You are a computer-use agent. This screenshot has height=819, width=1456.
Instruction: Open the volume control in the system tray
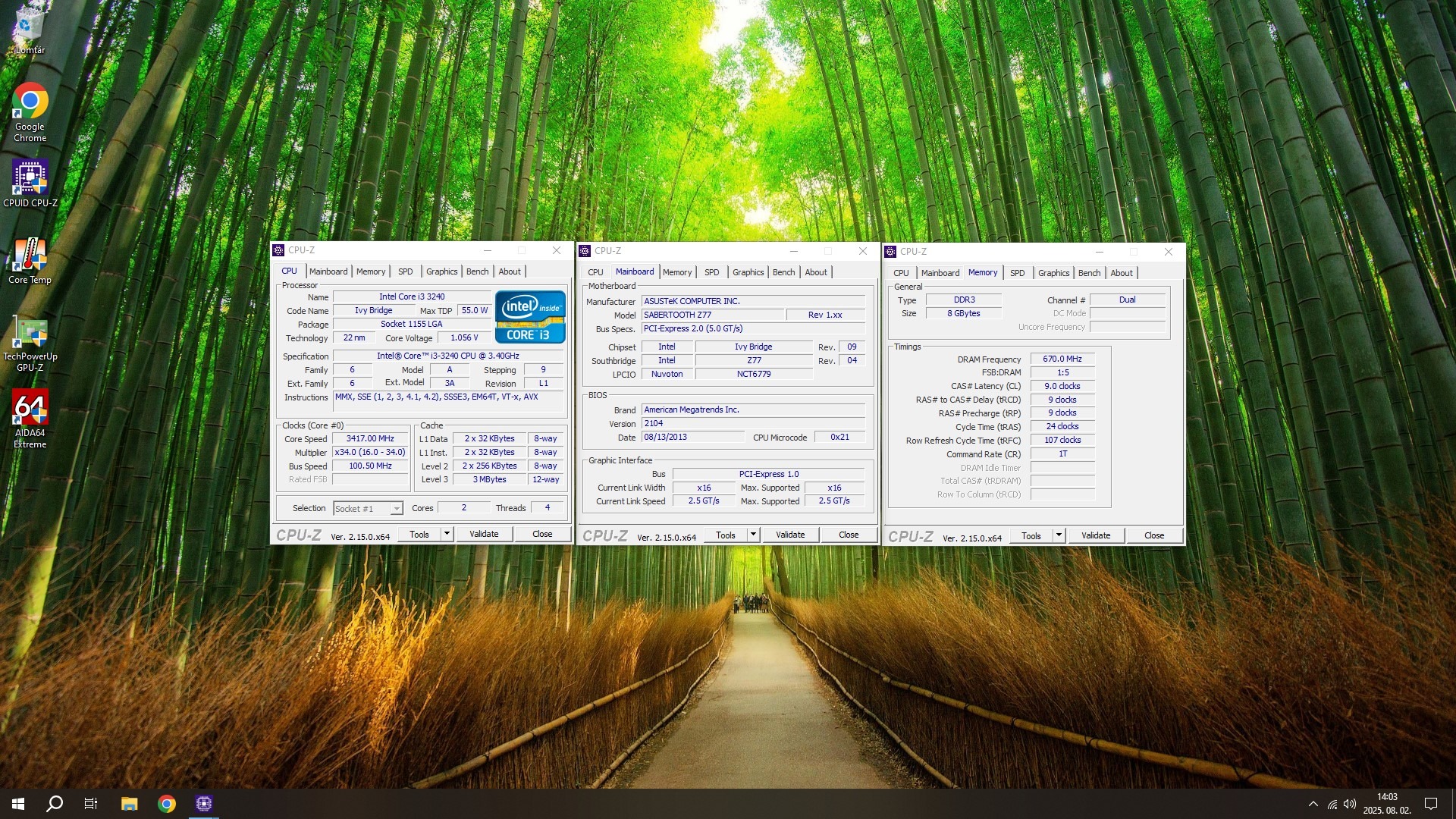pyautogui.click(x=1349, y=805)
